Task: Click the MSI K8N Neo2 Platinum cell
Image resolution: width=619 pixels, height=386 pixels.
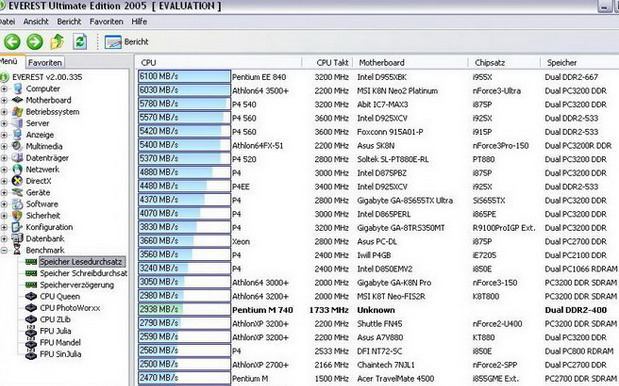Action: click(398, 91)
